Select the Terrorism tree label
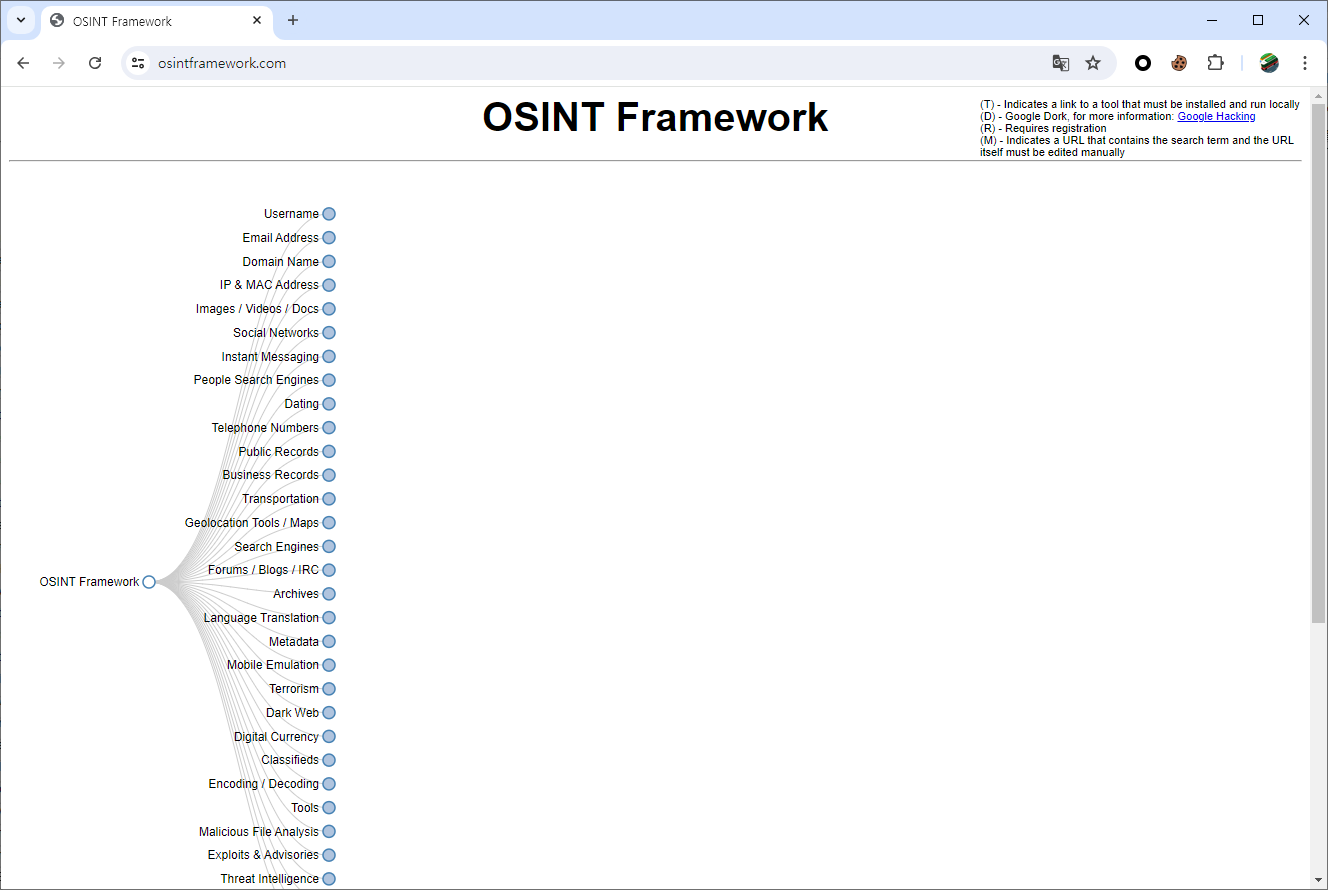This screenshot has height=890, width=1328. [294, 689]
